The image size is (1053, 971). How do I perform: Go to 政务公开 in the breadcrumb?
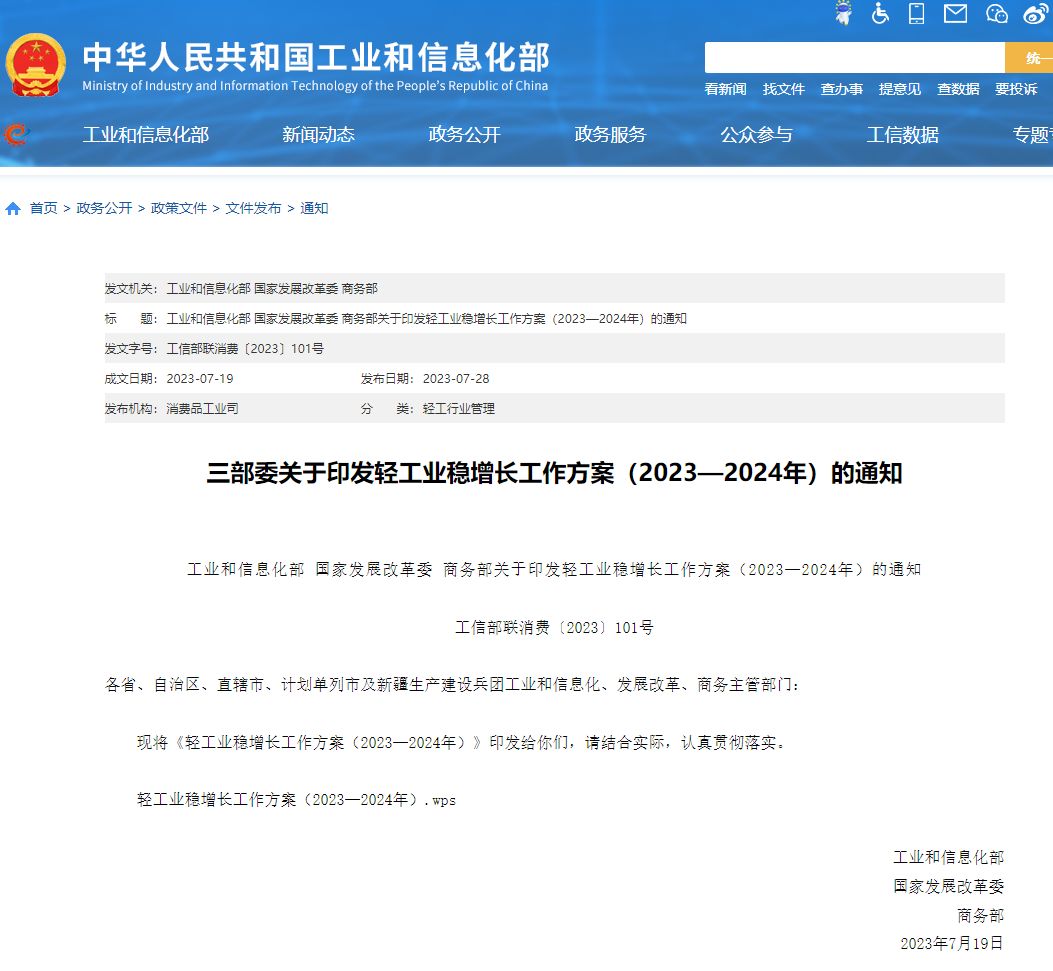click(104, 209)
